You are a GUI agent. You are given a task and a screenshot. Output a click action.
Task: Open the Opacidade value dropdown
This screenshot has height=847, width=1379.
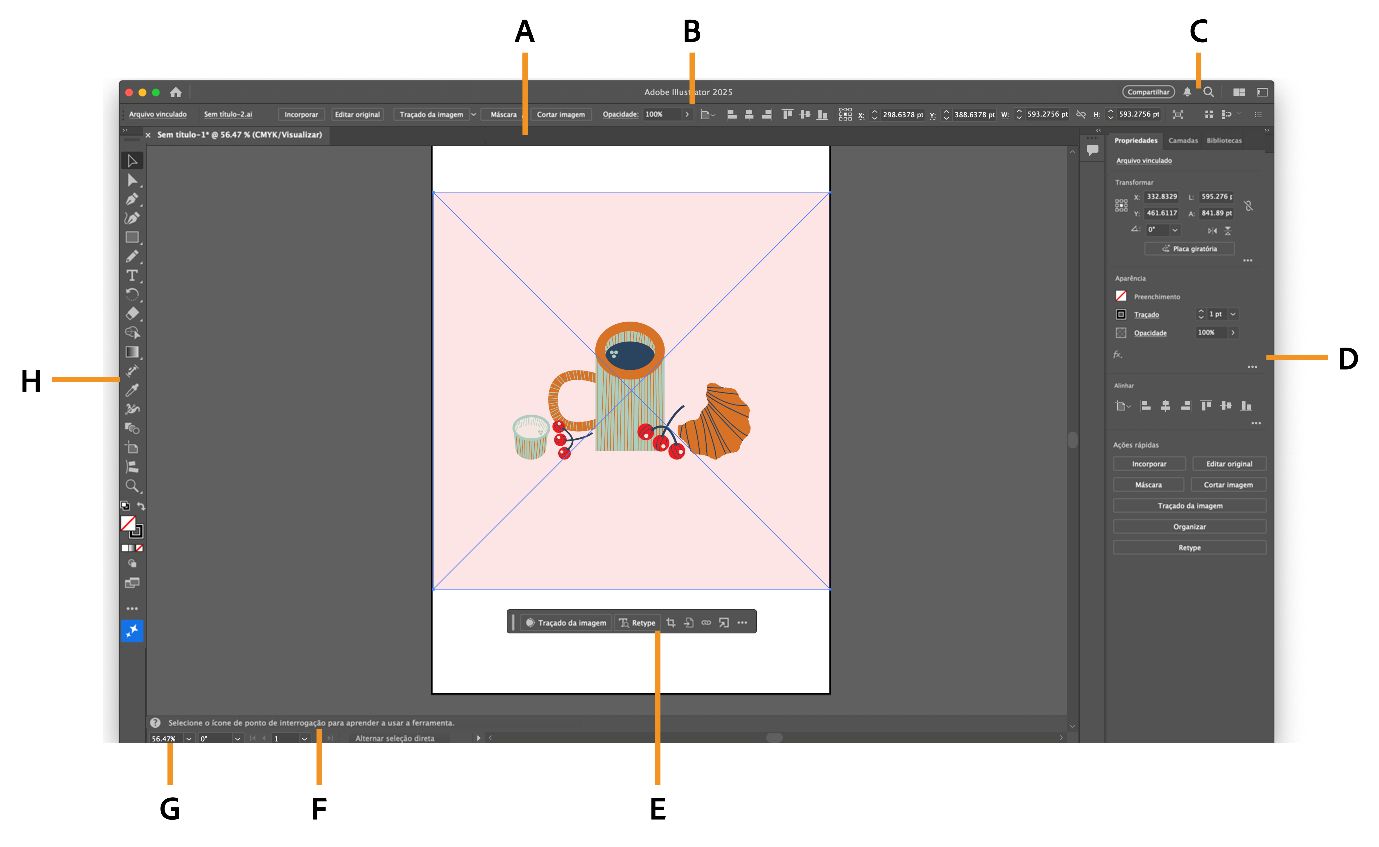pyautogui.click(x=686, y=114)
